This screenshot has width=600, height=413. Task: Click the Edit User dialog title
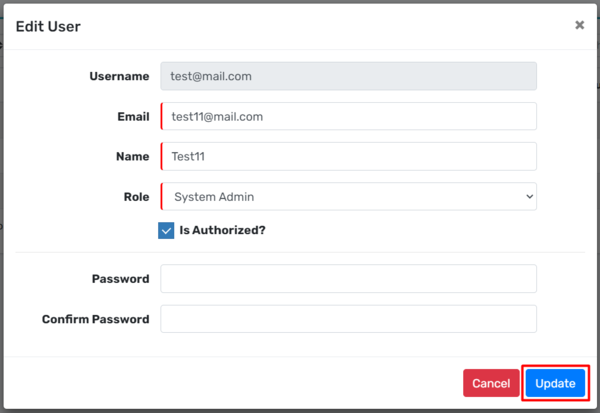(x=48, y=26)
